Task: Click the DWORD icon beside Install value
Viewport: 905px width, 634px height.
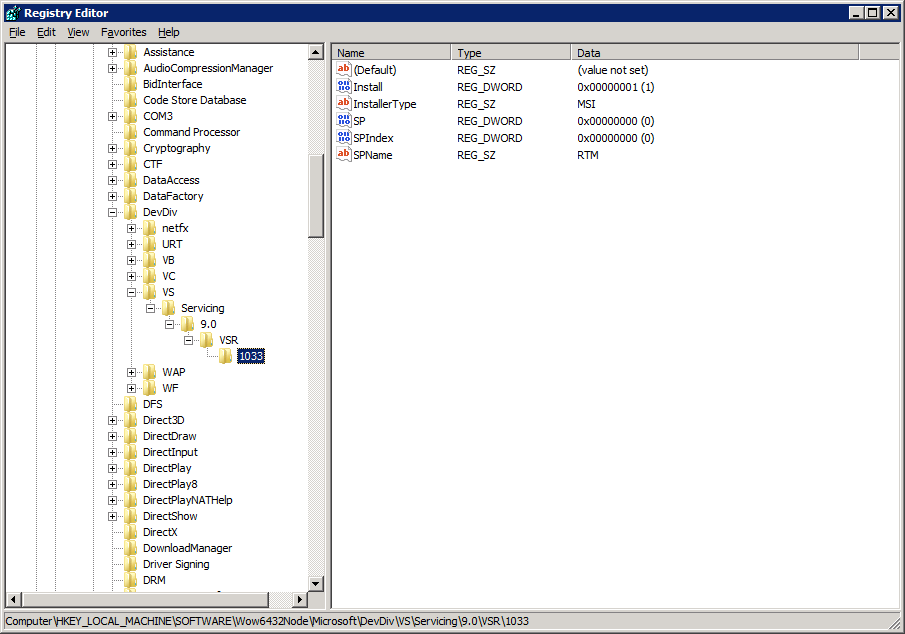Action: pyautogui.click(x=343, y=87)
